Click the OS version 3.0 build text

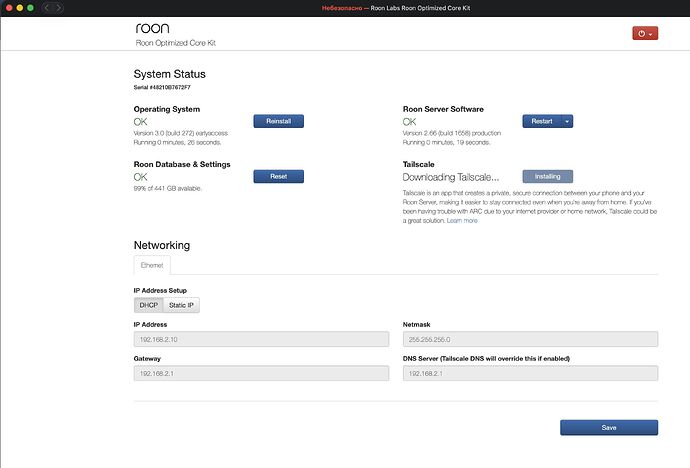[181, 133]
